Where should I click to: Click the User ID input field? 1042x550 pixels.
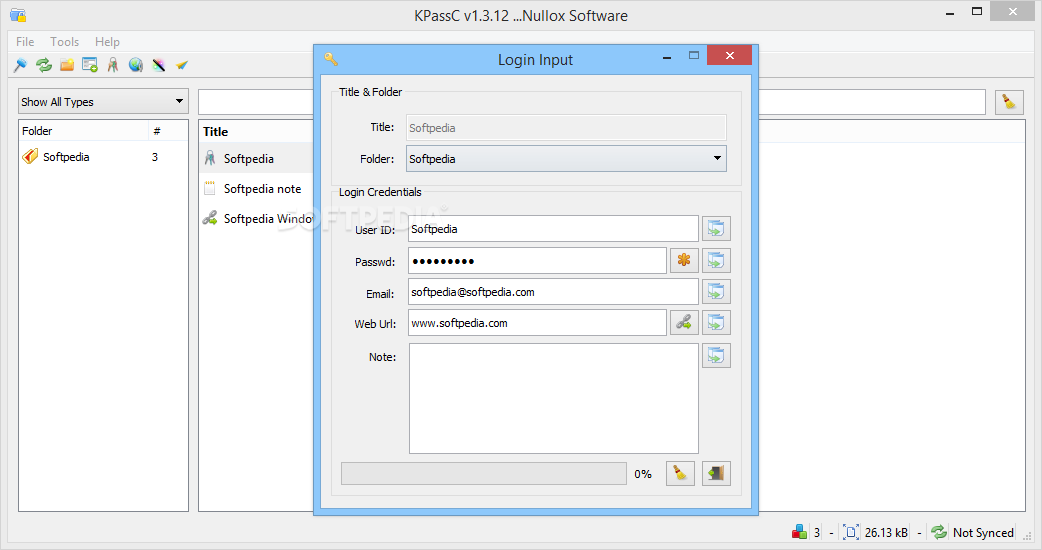553,229
